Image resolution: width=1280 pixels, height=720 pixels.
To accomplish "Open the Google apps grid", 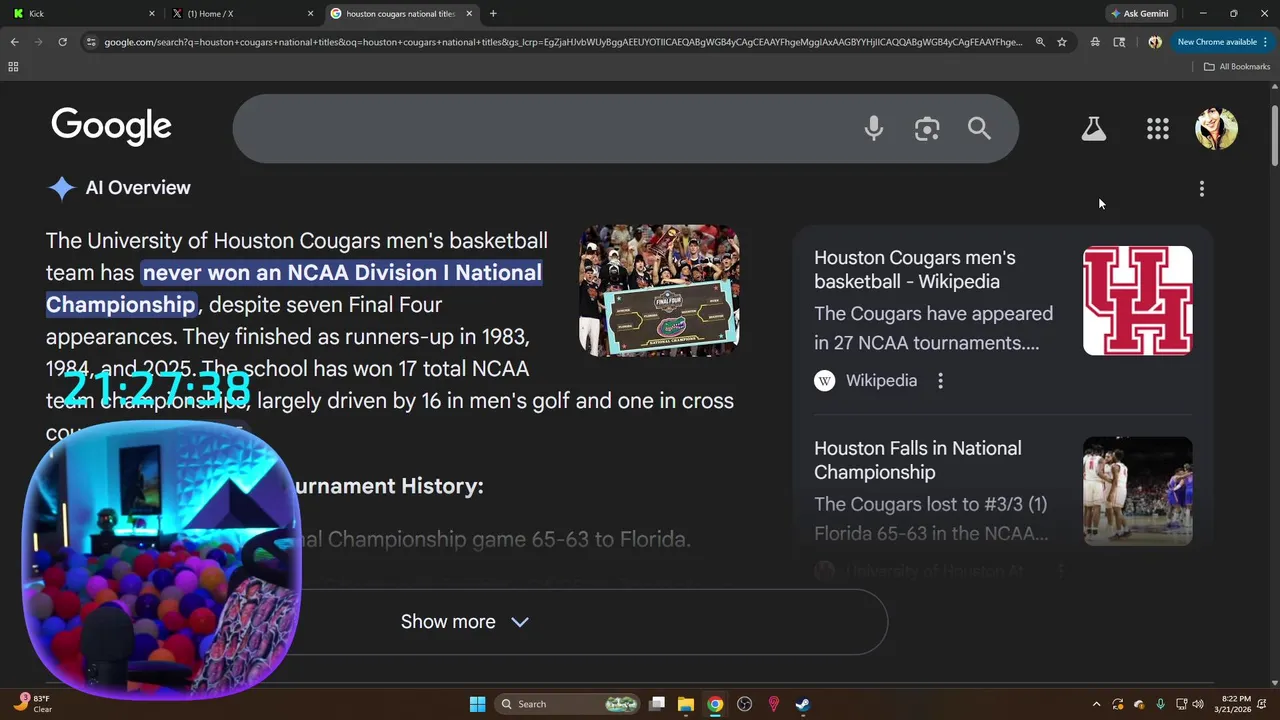I will coord(1158,128).
